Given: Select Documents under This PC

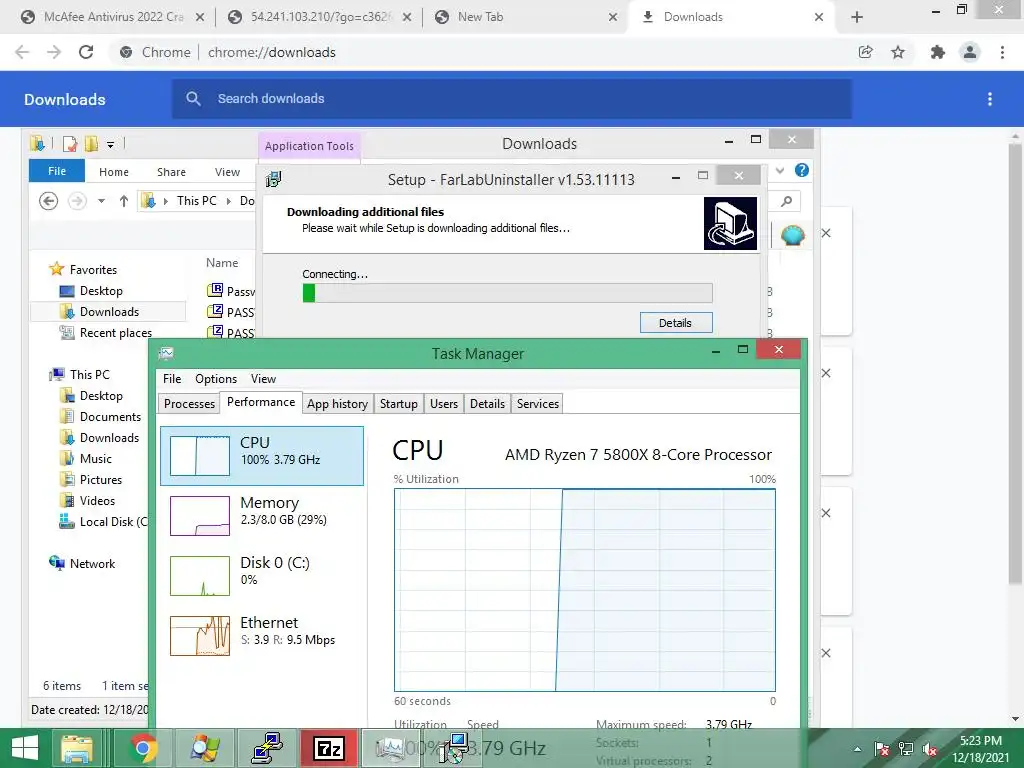Looking at the screenshot, I should pyautogui.click(x=110, y=417).
